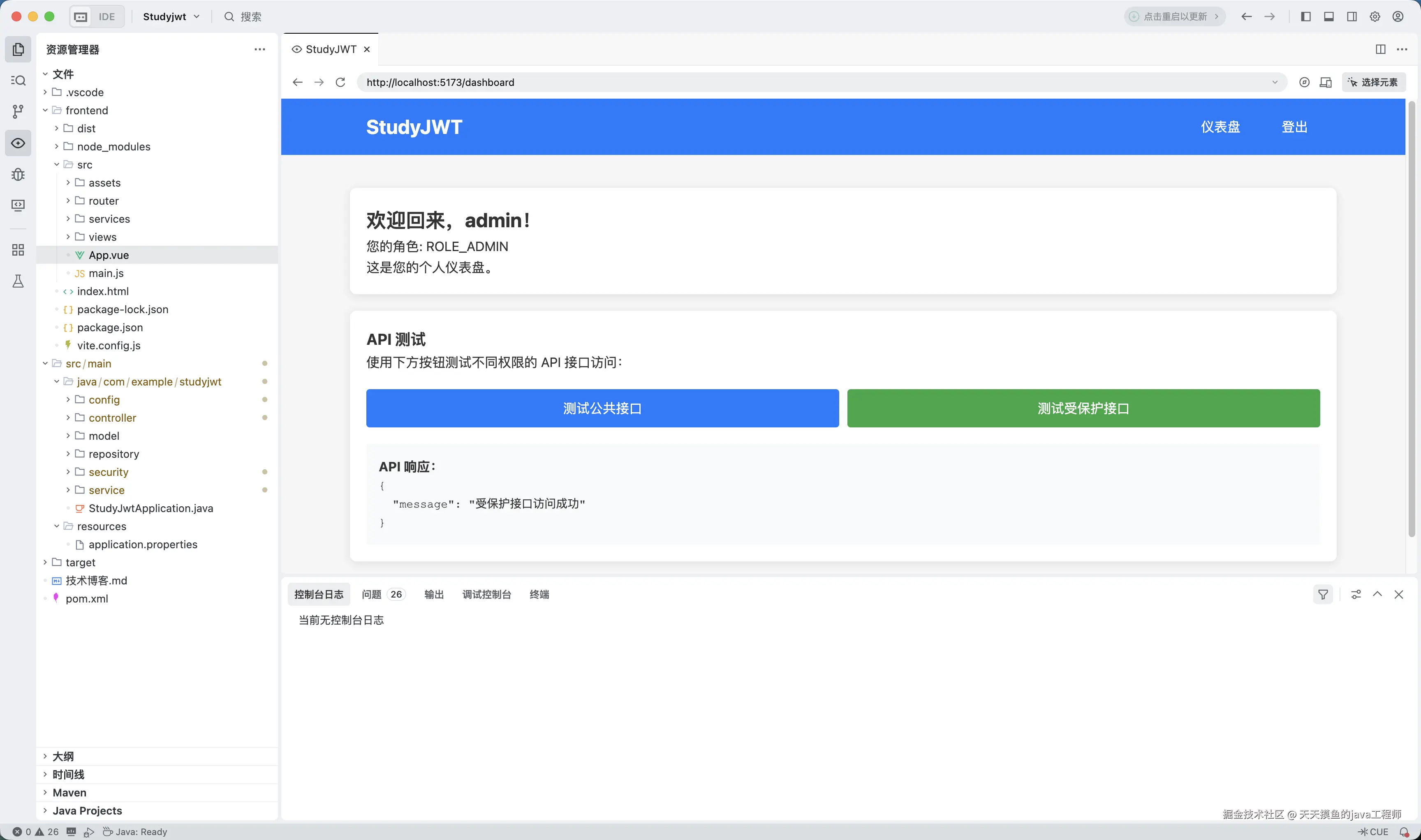Open the settings gear in title bar
This screenshot has width=1421, height=840.
[1375, 16]
